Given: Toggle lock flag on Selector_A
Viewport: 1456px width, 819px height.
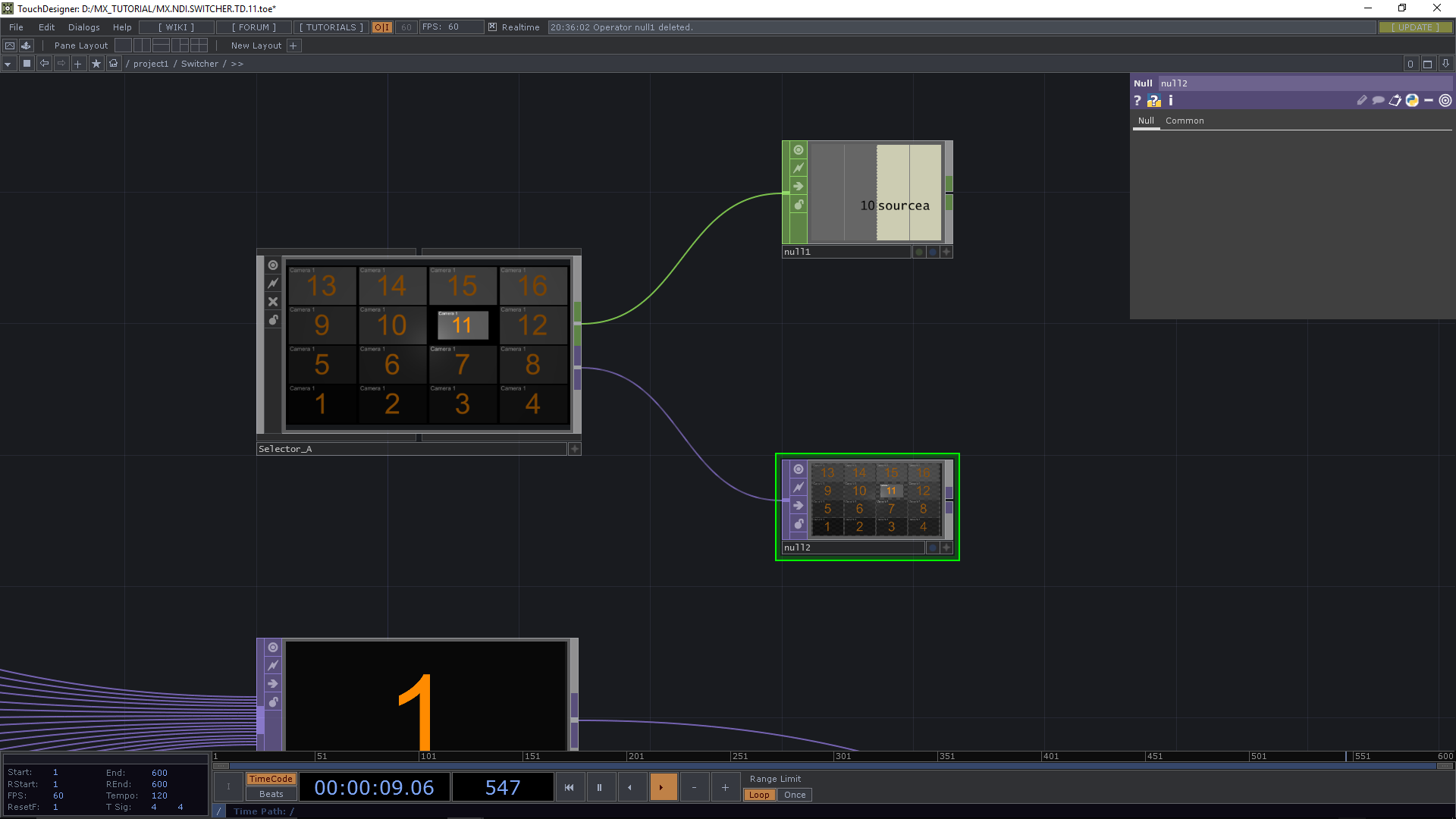Looking at the screenshot, I should tap(273, 320).
